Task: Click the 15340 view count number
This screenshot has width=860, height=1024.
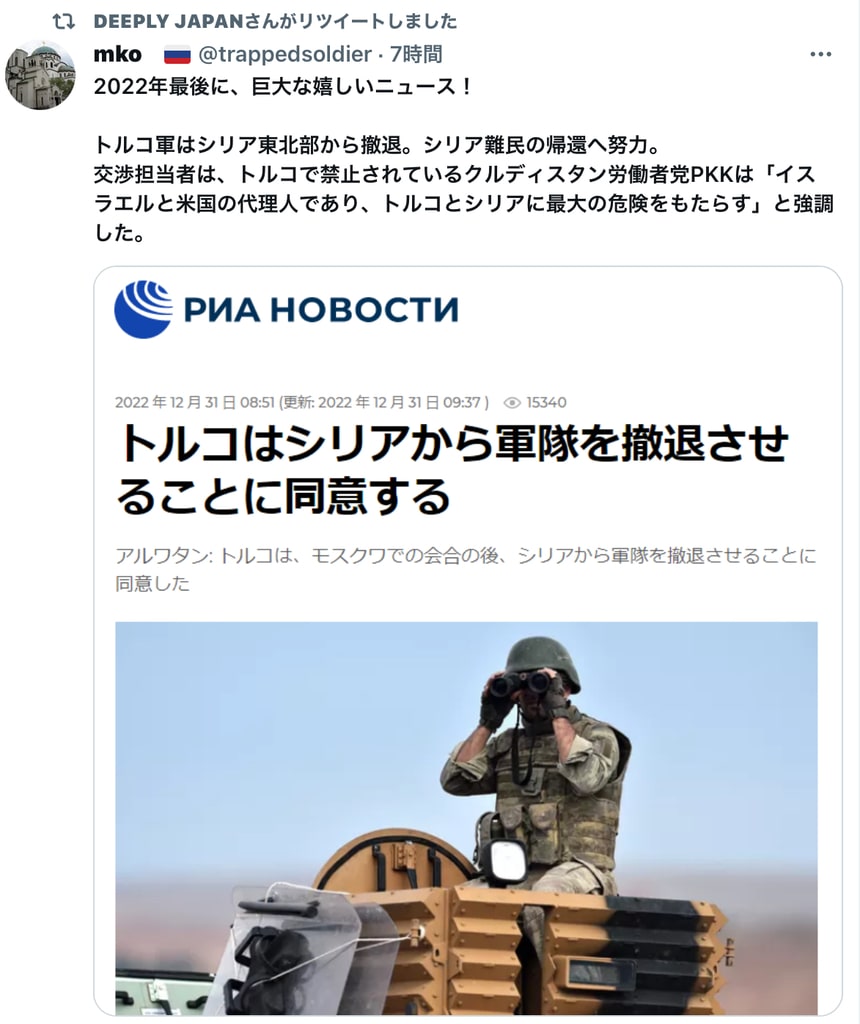Action: 547,402
